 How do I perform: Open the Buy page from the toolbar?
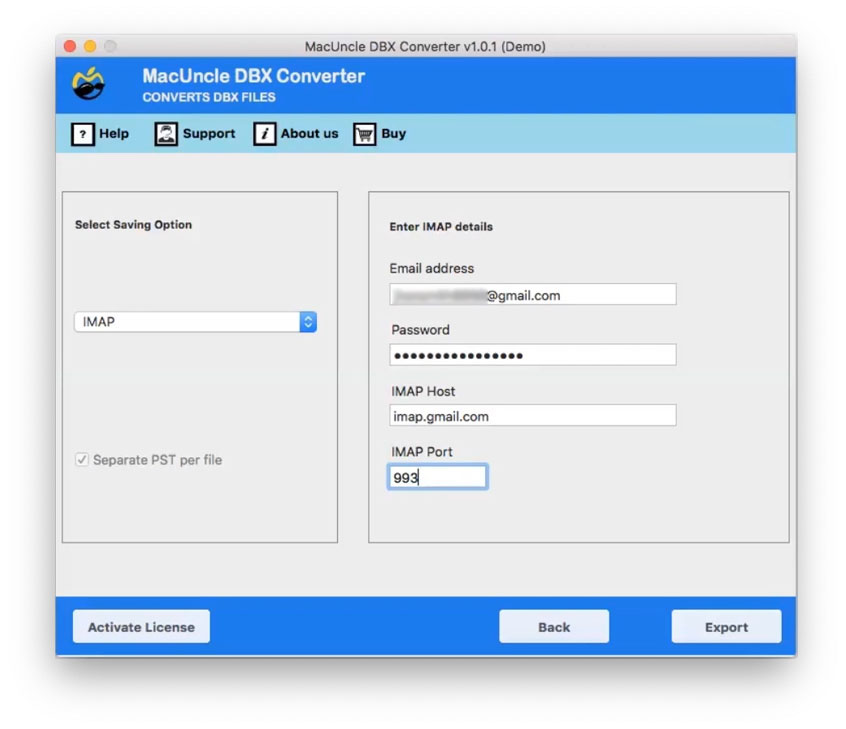click(391, 133)
